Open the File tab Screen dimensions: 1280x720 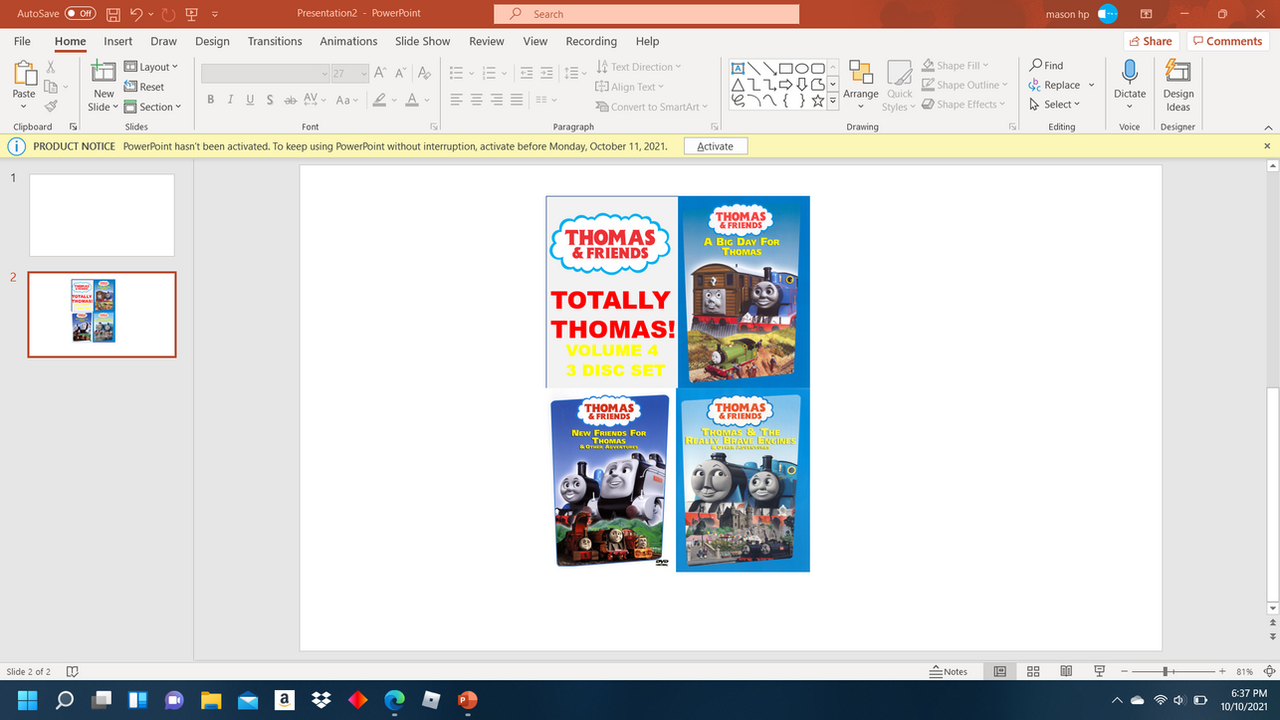pos(22,41)
